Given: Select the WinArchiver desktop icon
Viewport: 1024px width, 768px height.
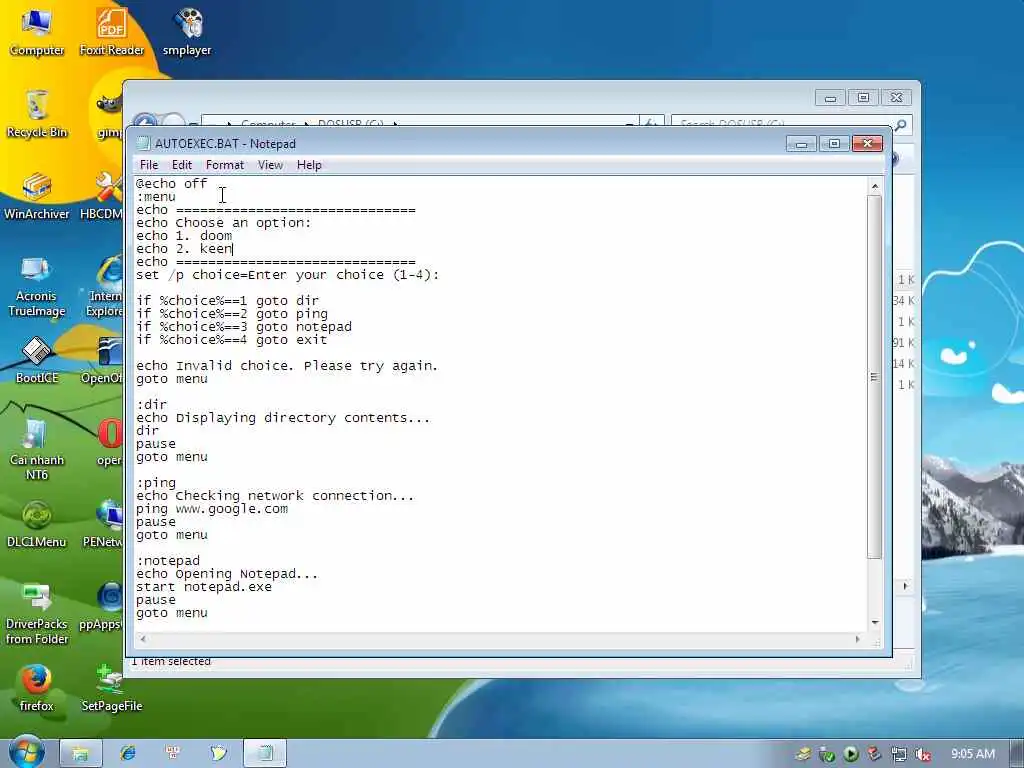Looking at the screenshot, I should (x=37, y=196).
